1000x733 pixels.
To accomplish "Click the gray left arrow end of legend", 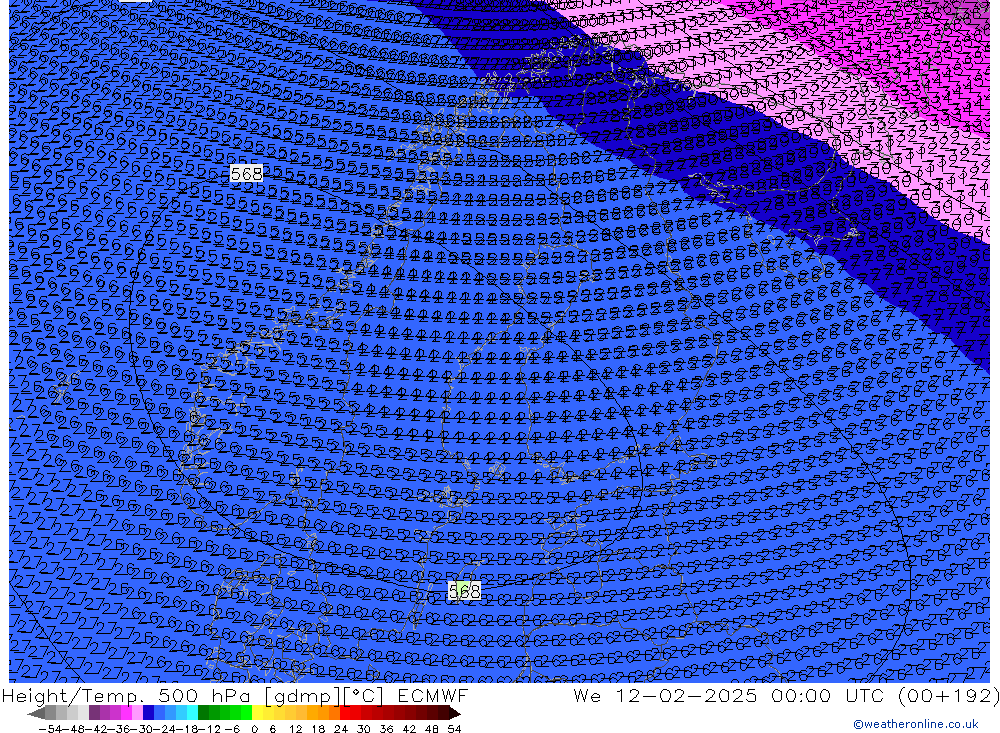I will (36, 713).
